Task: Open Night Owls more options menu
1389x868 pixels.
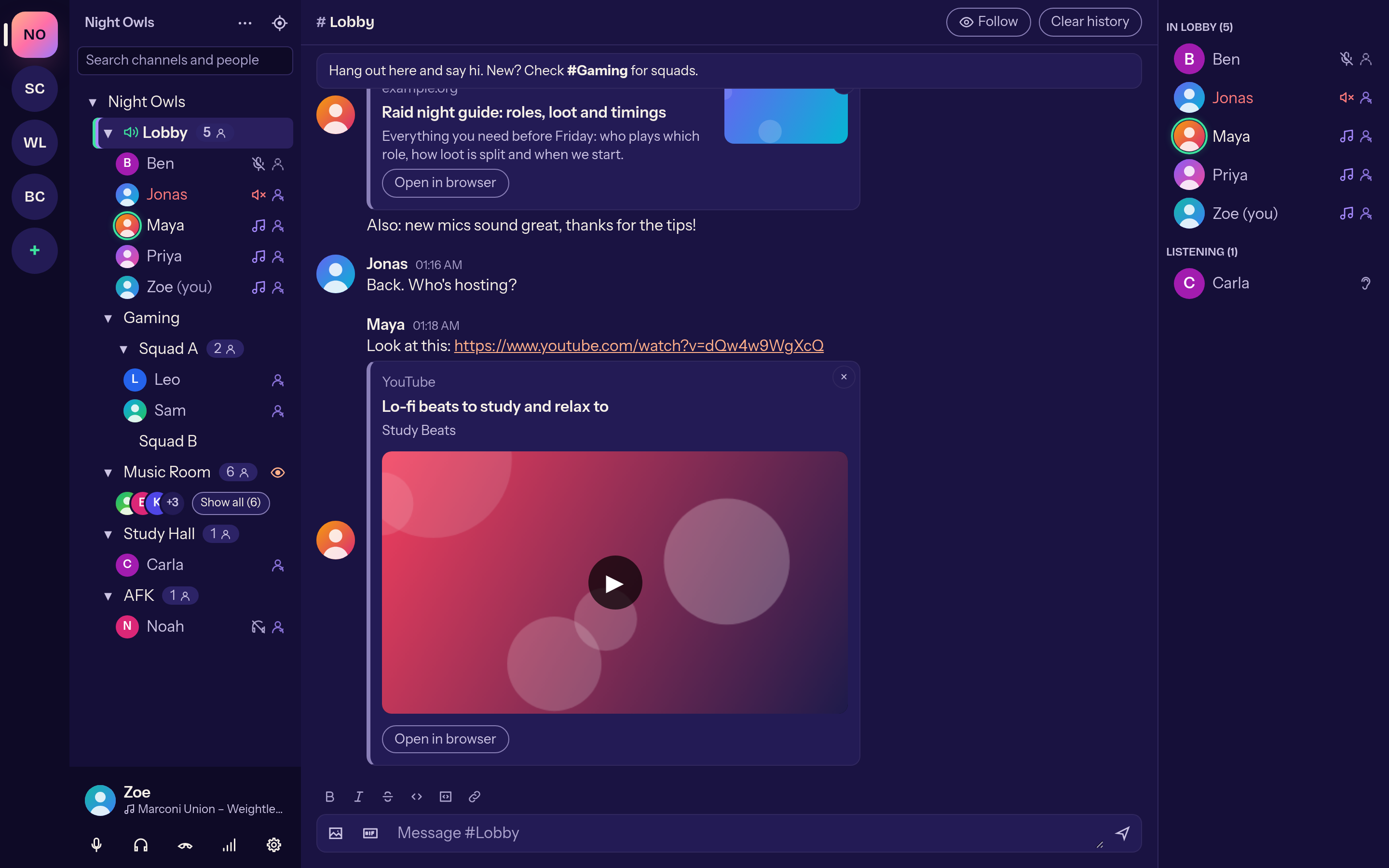Action: point(245,23)
